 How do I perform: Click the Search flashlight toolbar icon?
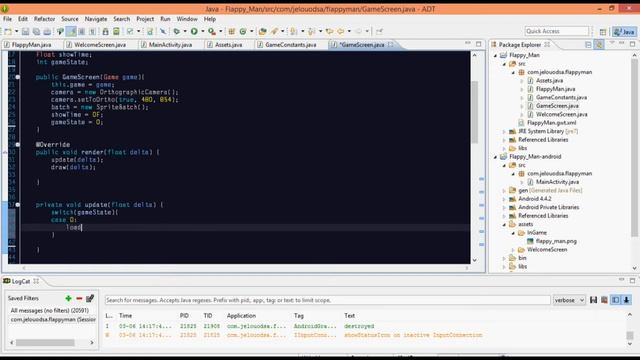[x=274, y=31]
